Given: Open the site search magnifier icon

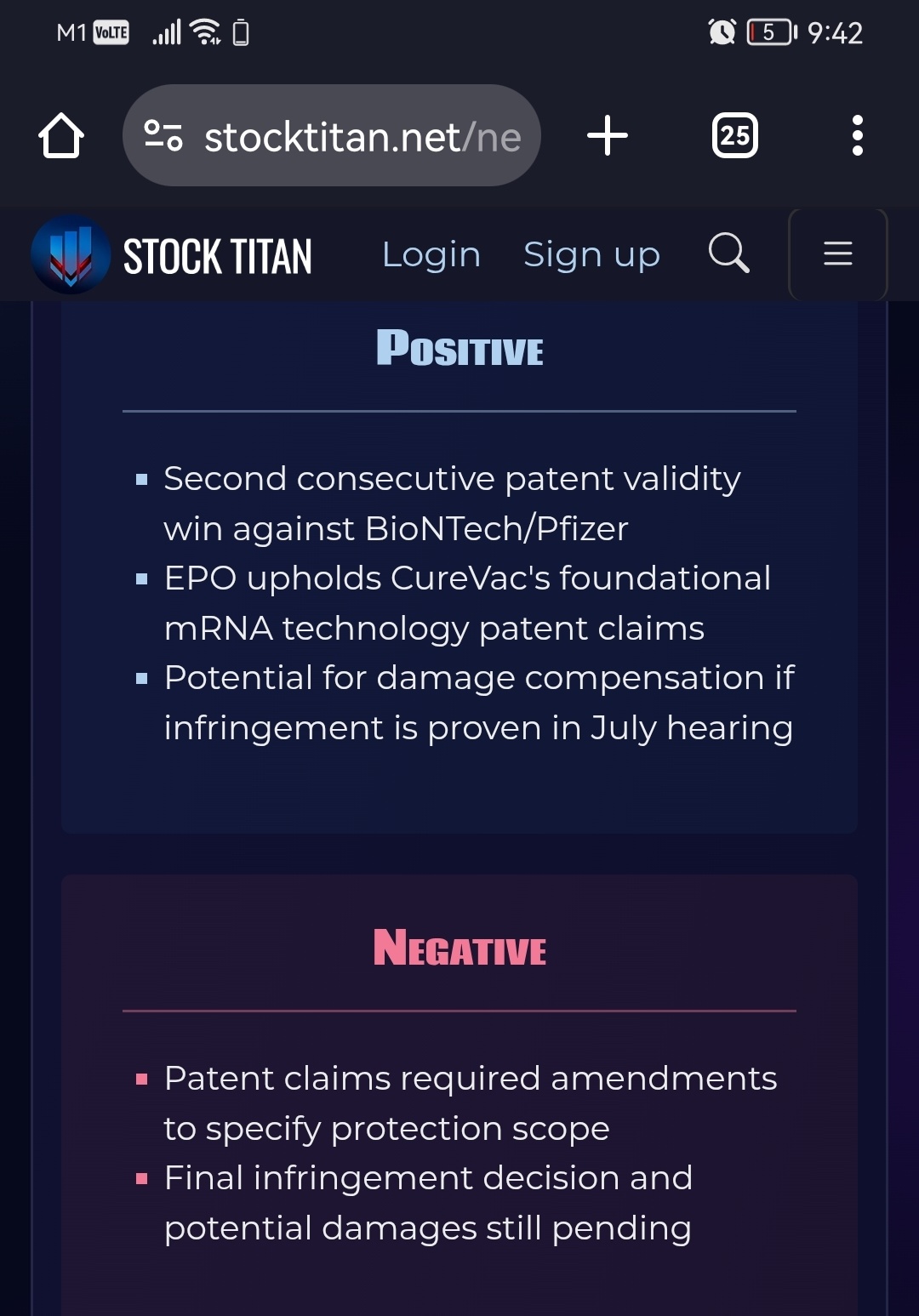Looking at the screenshot, I should [x=729, y=254].
